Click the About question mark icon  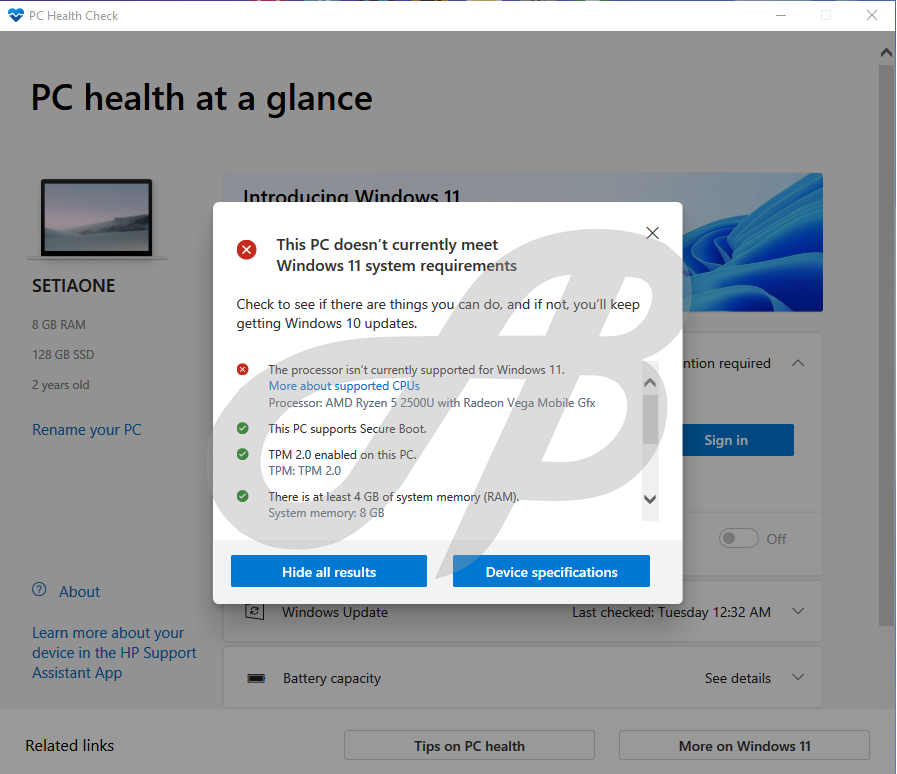click(x=39, y=589)
